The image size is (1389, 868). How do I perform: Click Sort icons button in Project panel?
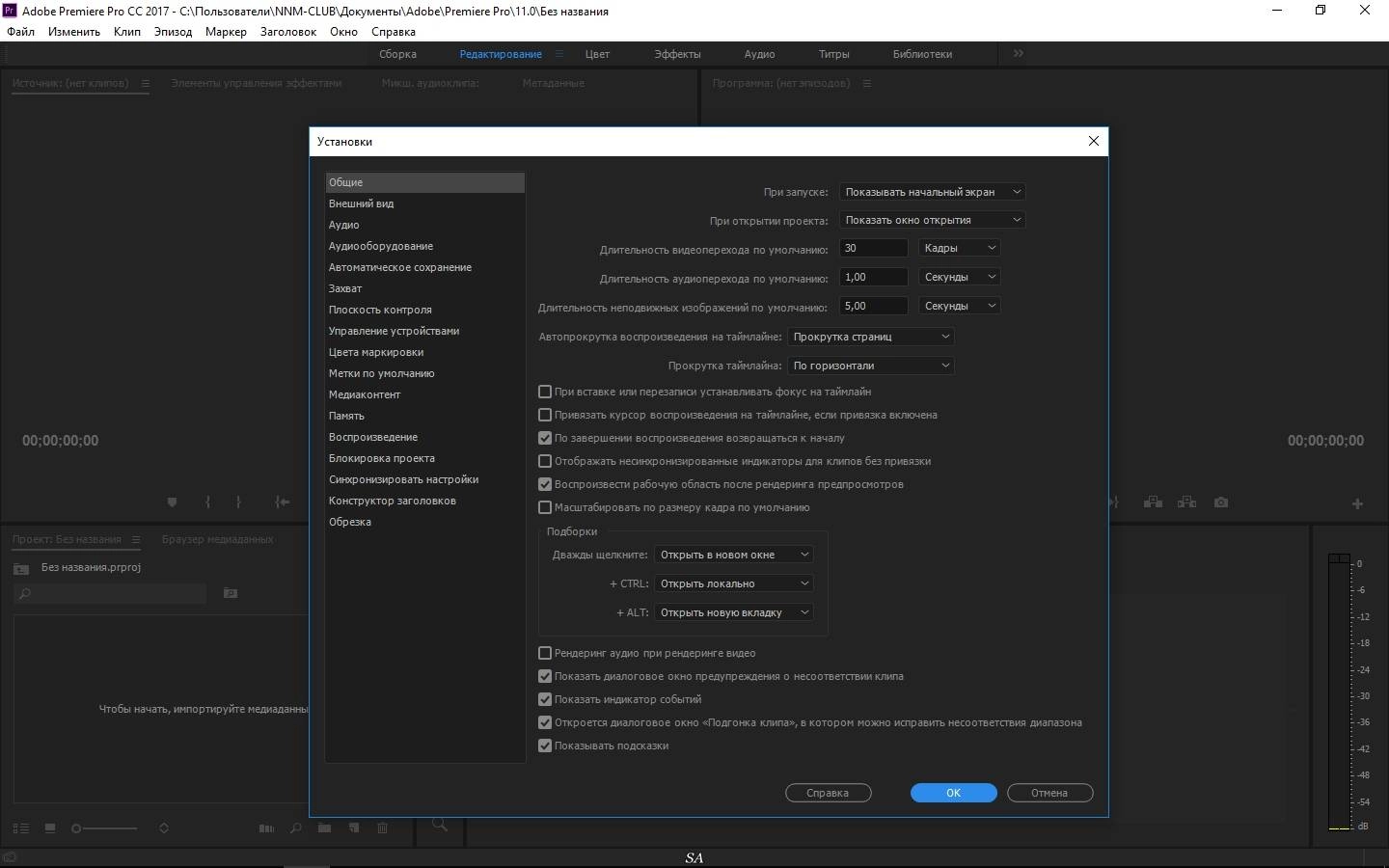pos(164,828)
